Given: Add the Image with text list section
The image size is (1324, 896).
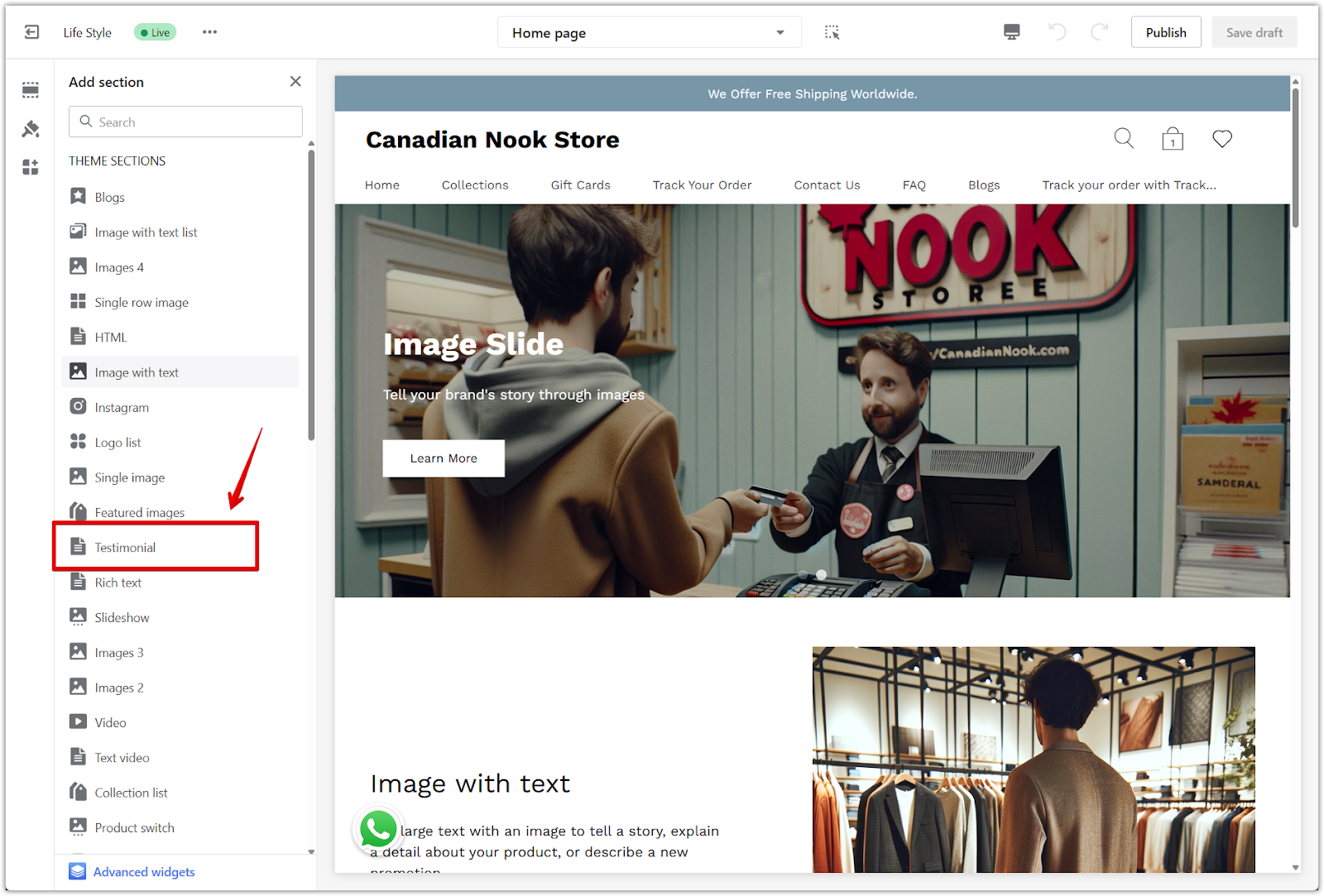Looking at the screenshot, I should point(180,232).
